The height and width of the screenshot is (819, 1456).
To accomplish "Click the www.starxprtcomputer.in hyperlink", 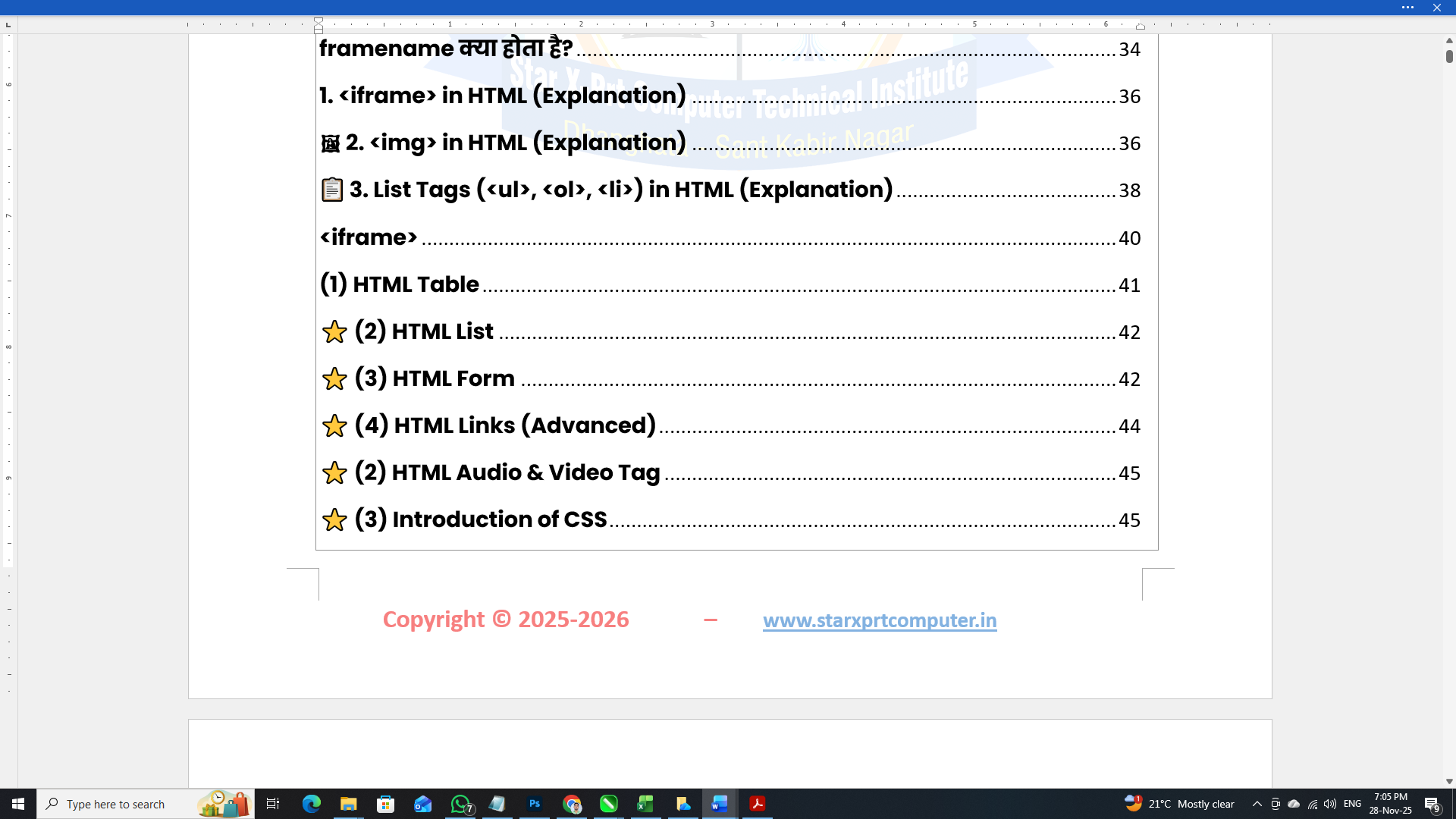I will (x=879, y=620).
